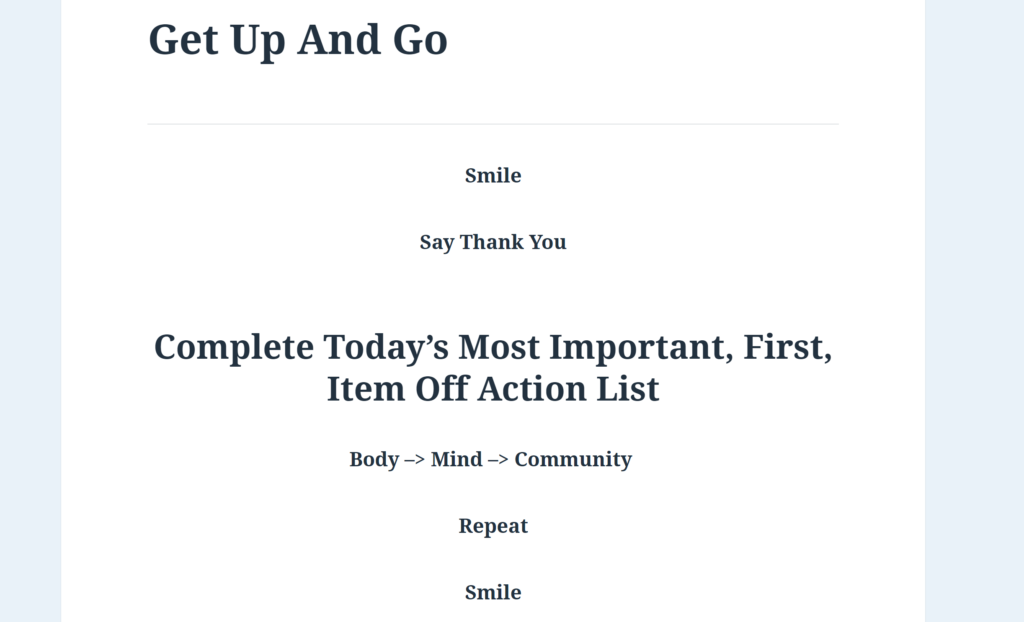Image resolution: width=1024 pixels, height=622 pixels.
Task: Select the word "Most" in the heading
Action: tap(500, 348)
